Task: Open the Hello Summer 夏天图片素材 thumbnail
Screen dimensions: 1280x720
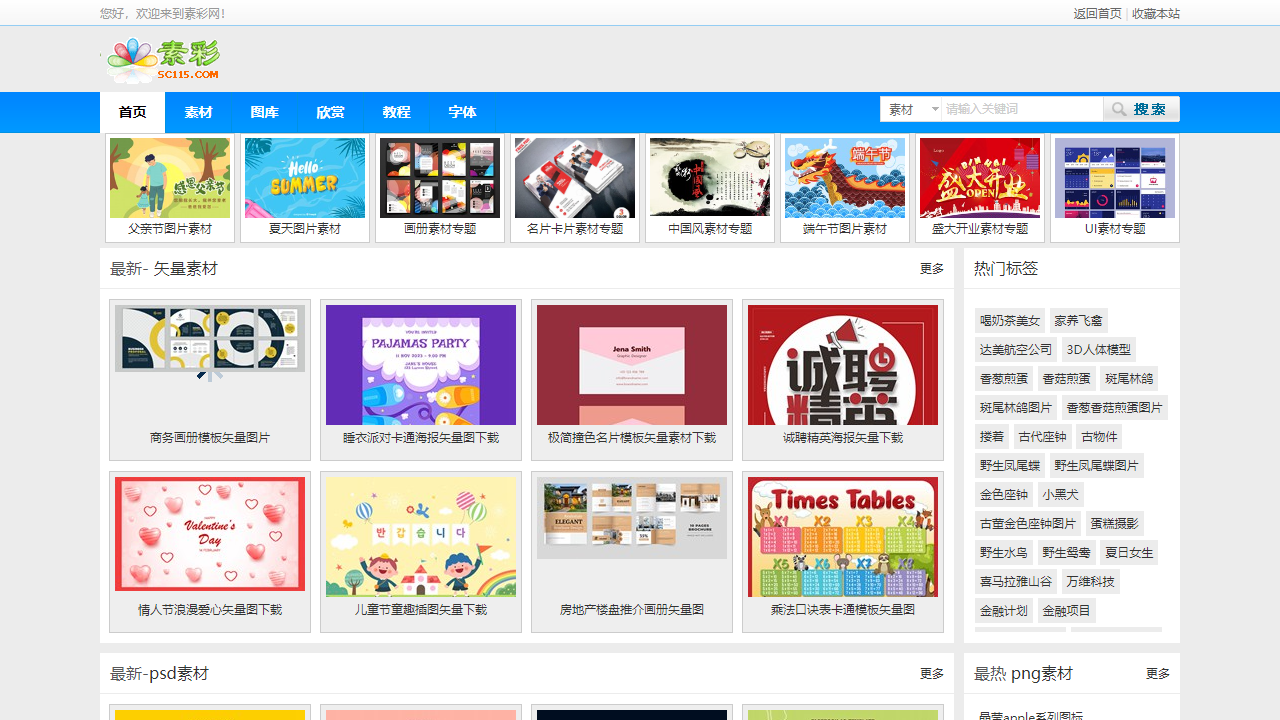Action: point(305,178)
